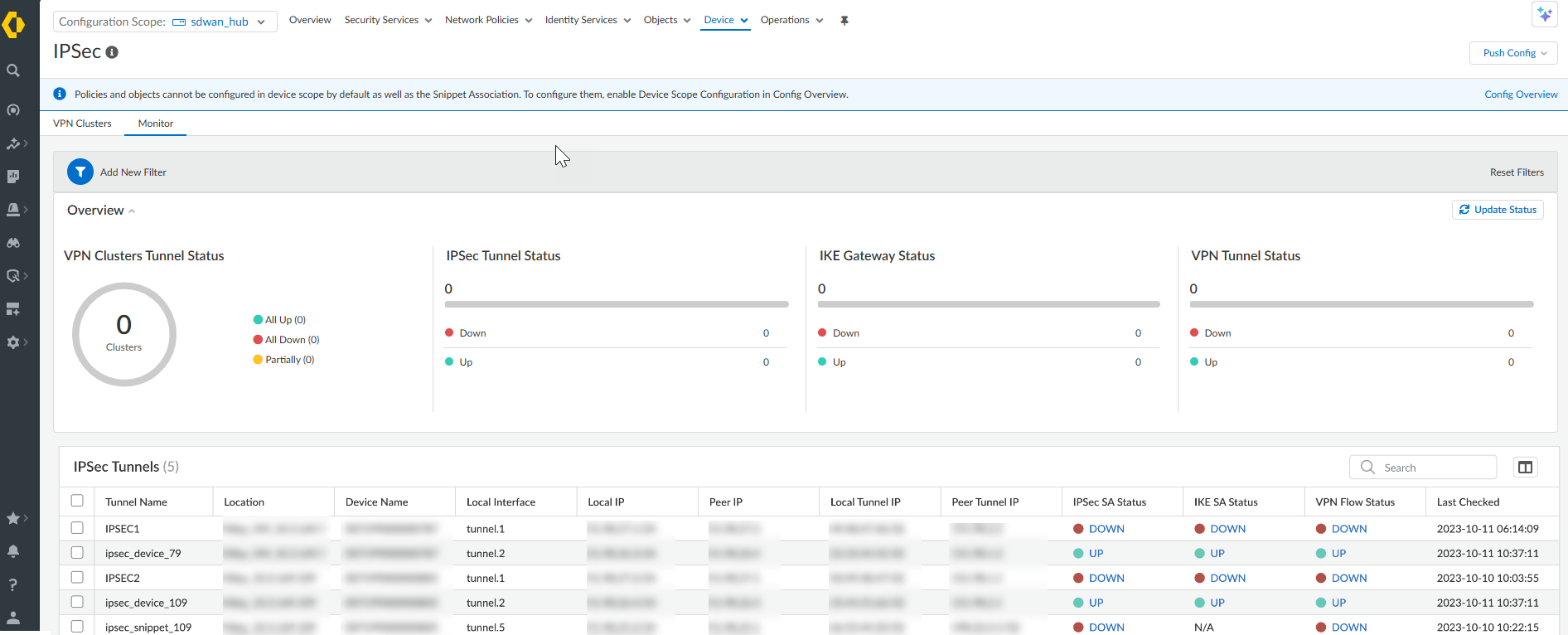The height and width of the screenshot is (635, 1568).
Task: Toggle the select-all checkbox in table header
Action: (x=77, y=501)
